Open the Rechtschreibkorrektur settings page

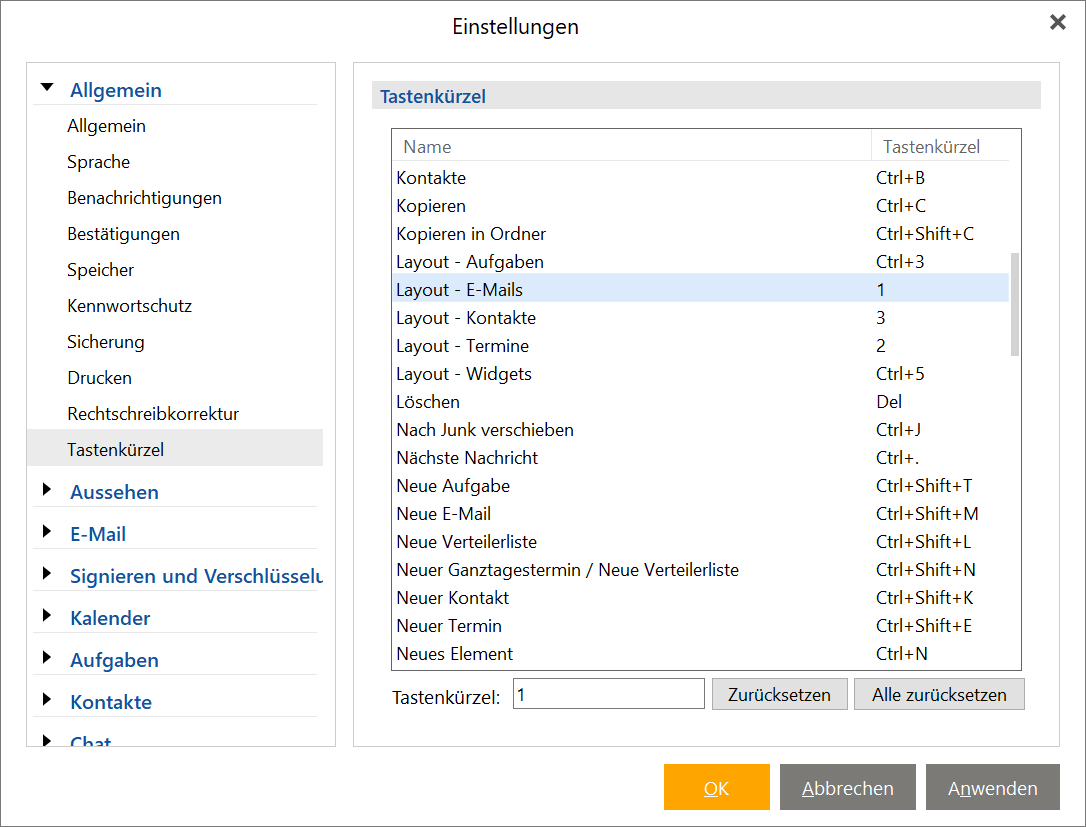(153, 414)
